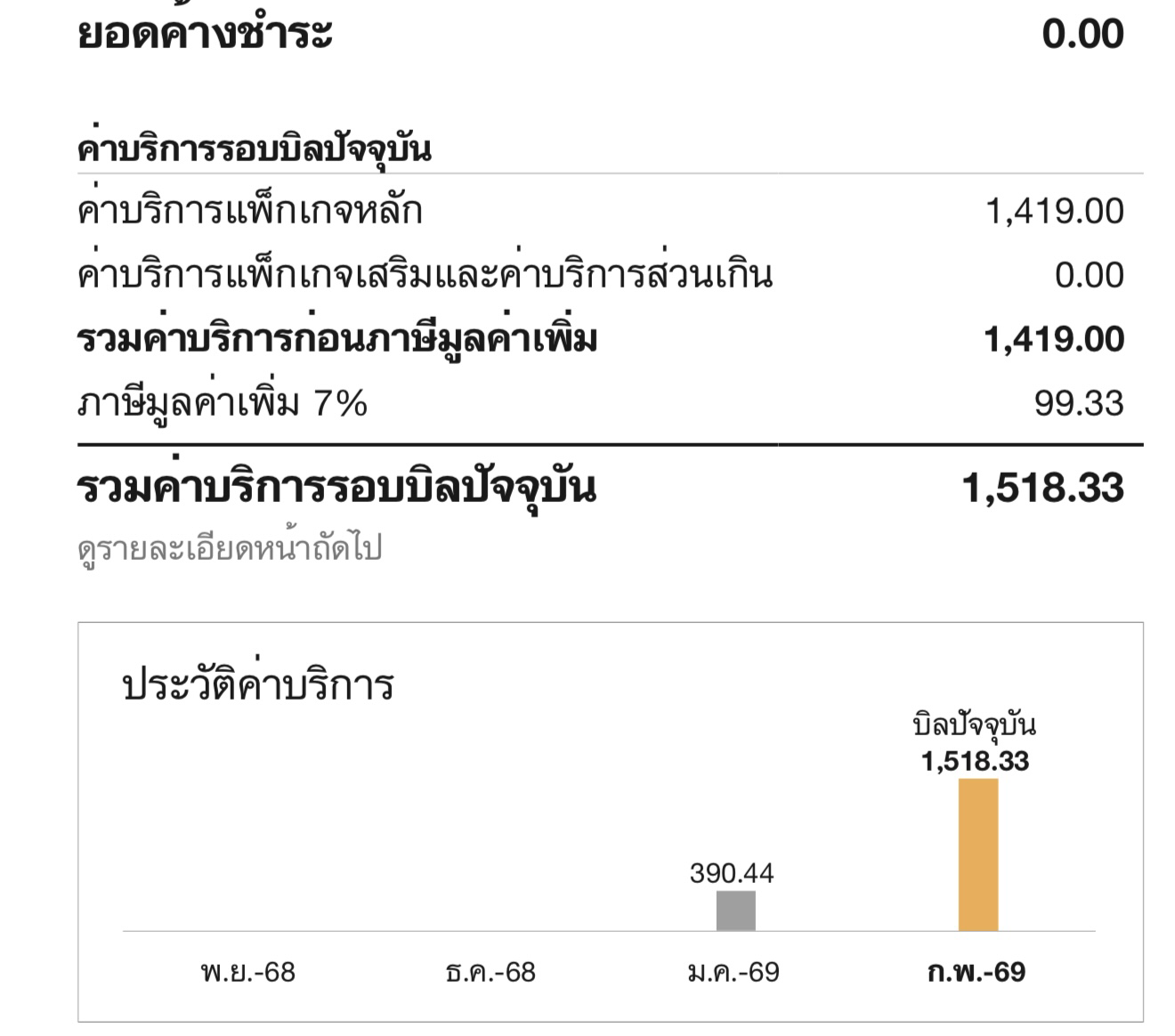Open ดูรายละเอียดหน้าถัดไป details link
Image resolution: width=1175 pixels, height=1036 pixels.
(230, 547)
